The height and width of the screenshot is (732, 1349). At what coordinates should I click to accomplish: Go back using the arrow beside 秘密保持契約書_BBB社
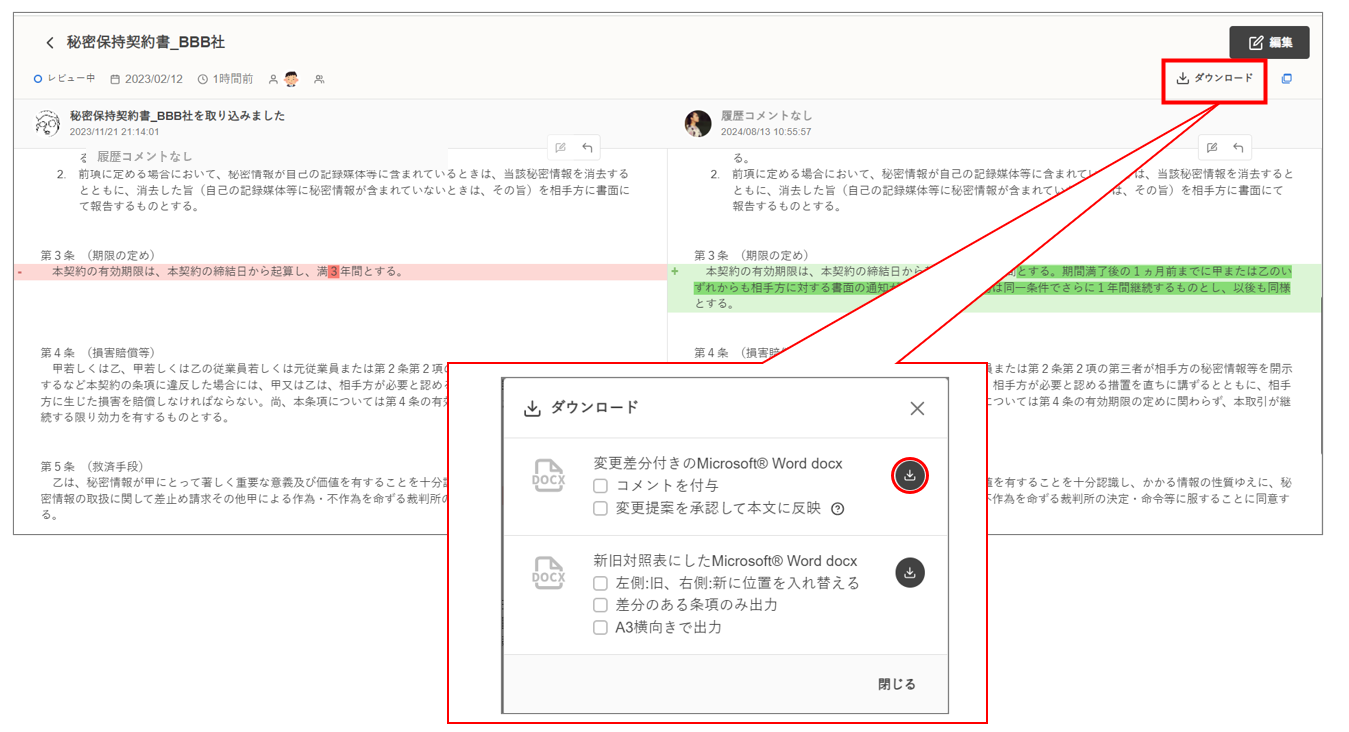(50, 43)
